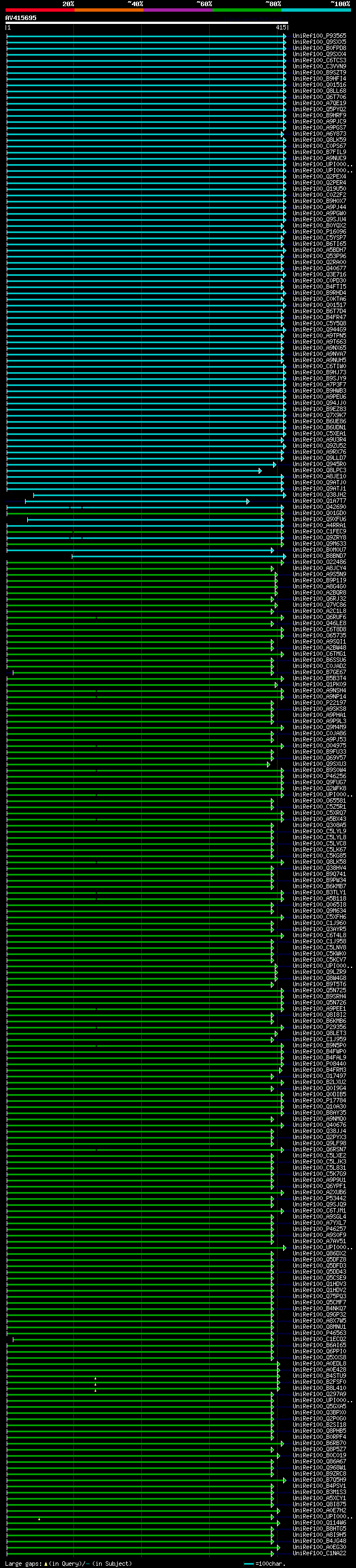Screen dimensions: 356x1568
Task: Click the red 20% identity color bar
Action: [x=40, y=11]
